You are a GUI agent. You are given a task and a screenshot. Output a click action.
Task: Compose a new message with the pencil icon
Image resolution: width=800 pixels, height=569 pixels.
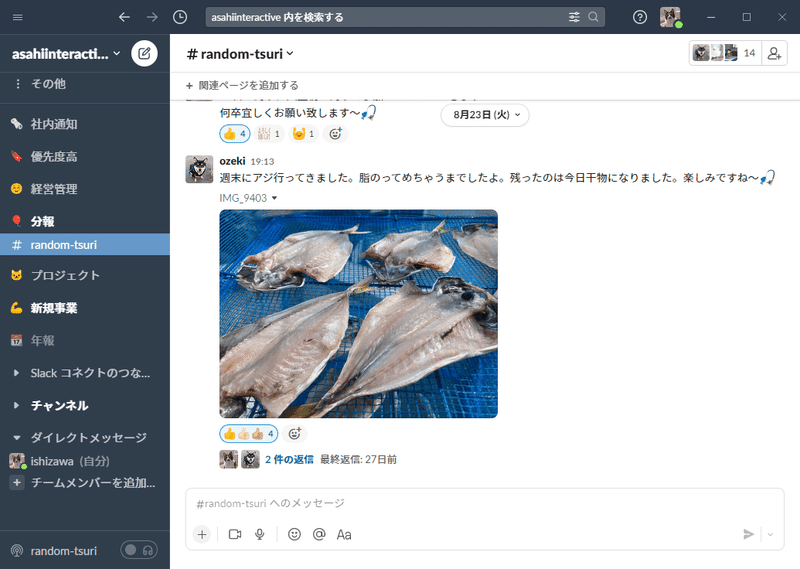pos(144,53)
